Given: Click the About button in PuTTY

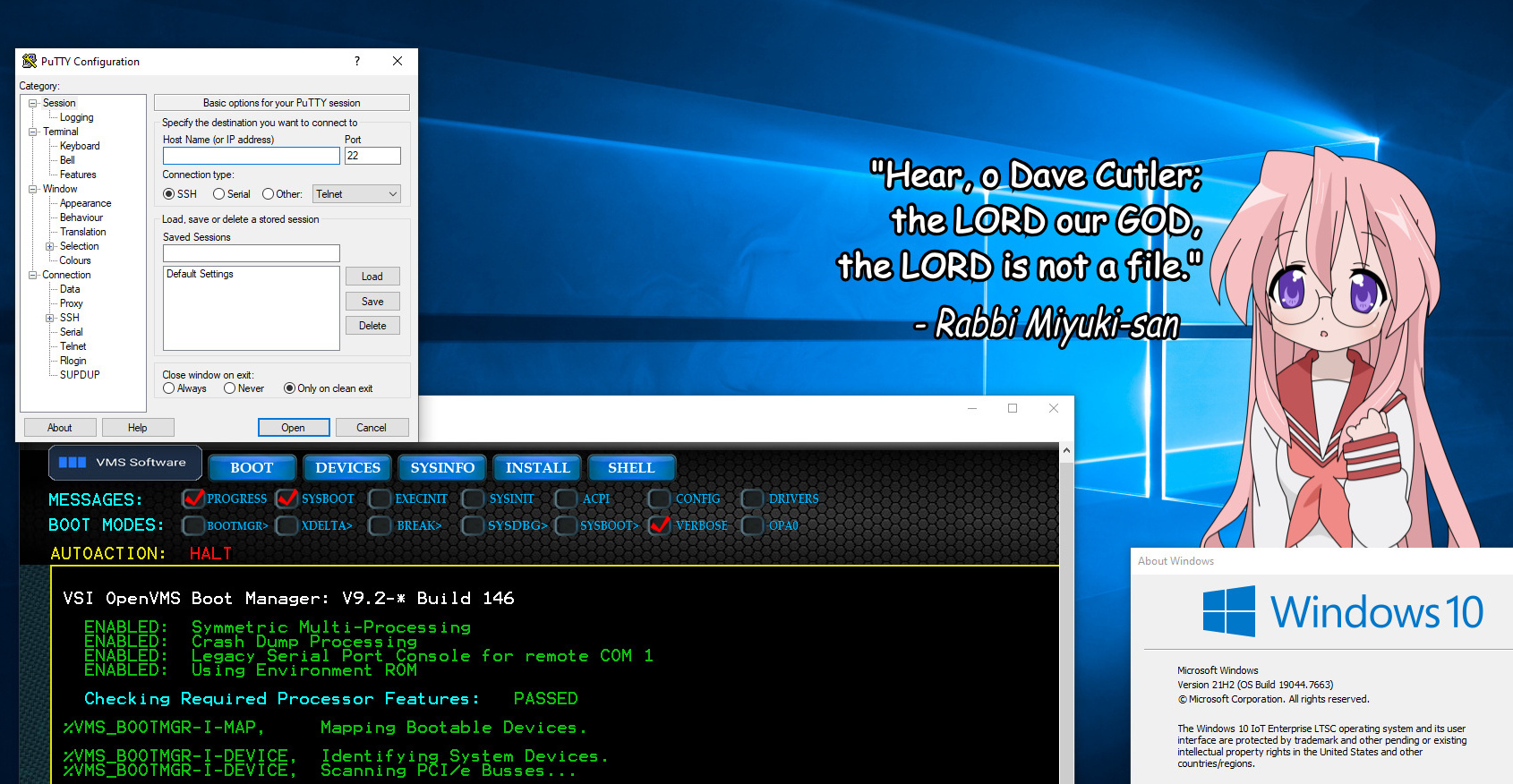Looking at the screenshot, I should click(60, 428).
